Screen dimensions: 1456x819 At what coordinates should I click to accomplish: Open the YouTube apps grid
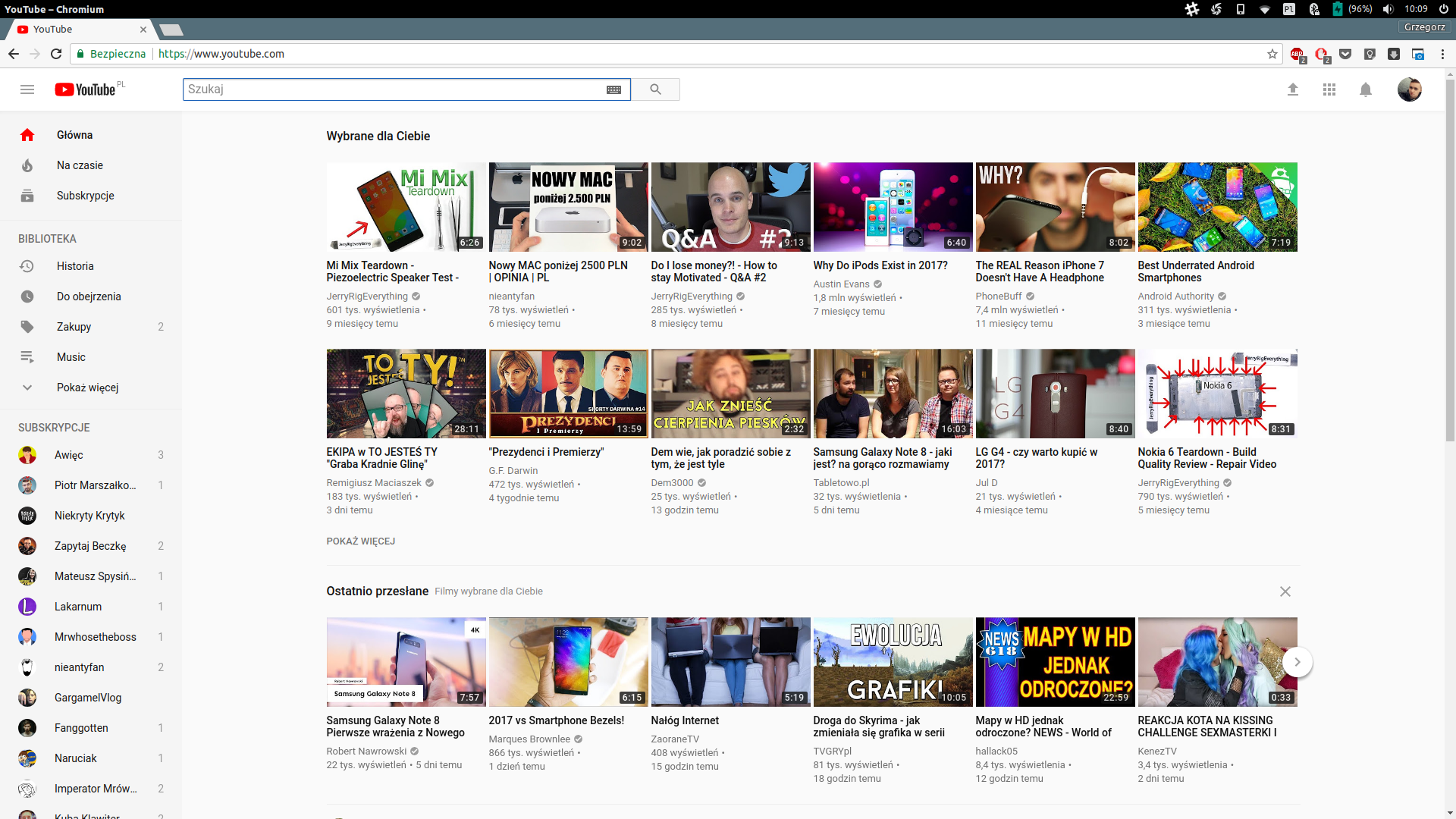[1329, 89]
